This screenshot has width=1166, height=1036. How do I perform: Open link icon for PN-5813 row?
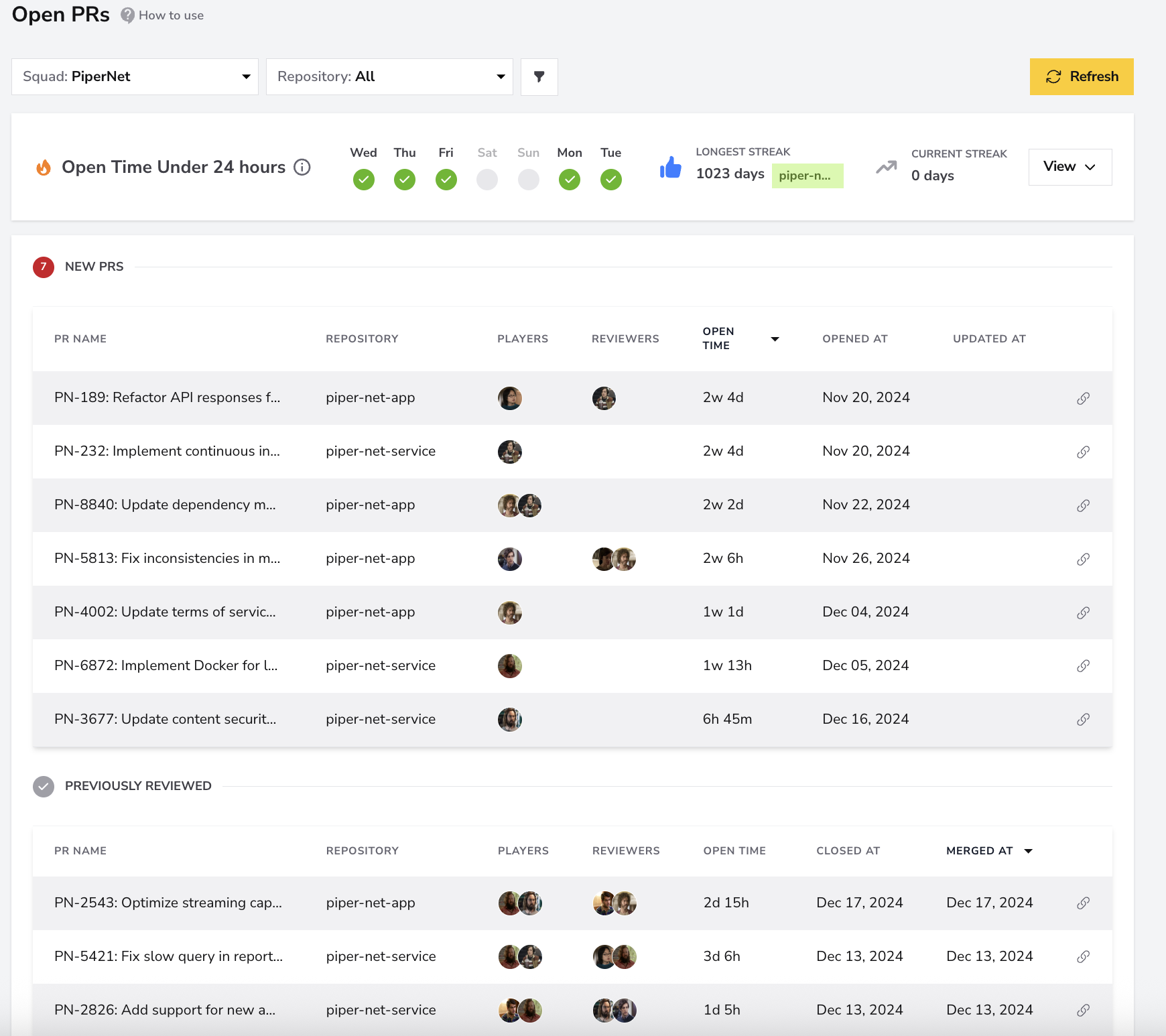tap(1083, 559)
